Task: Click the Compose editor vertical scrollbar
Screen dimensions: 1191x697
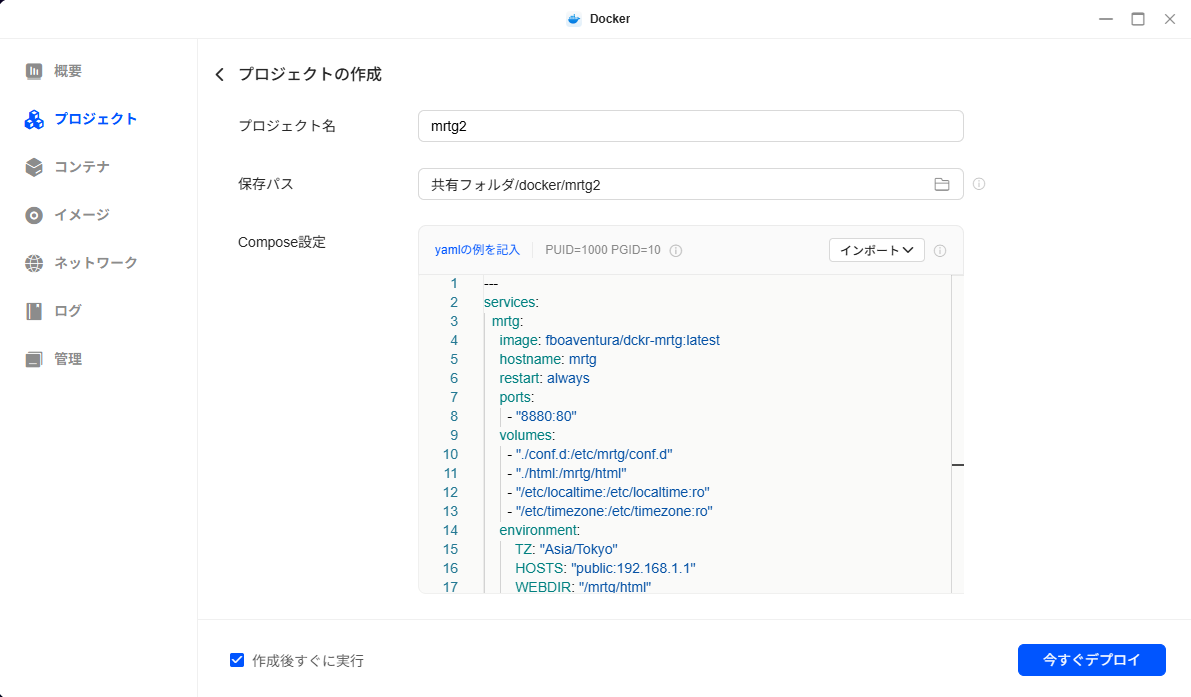Action: pyautogui.click(x=957, y=434)
